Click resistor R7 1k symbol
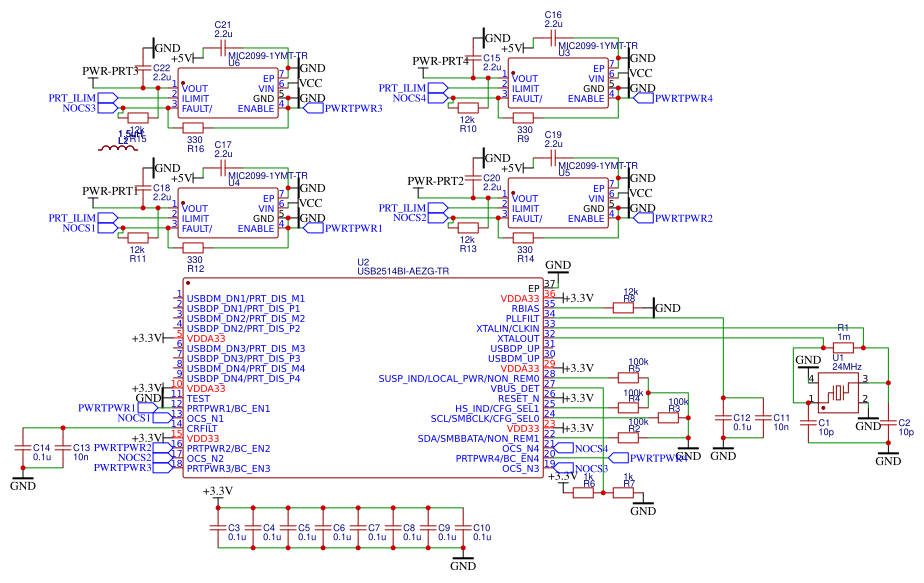 [x=623, y=493]
